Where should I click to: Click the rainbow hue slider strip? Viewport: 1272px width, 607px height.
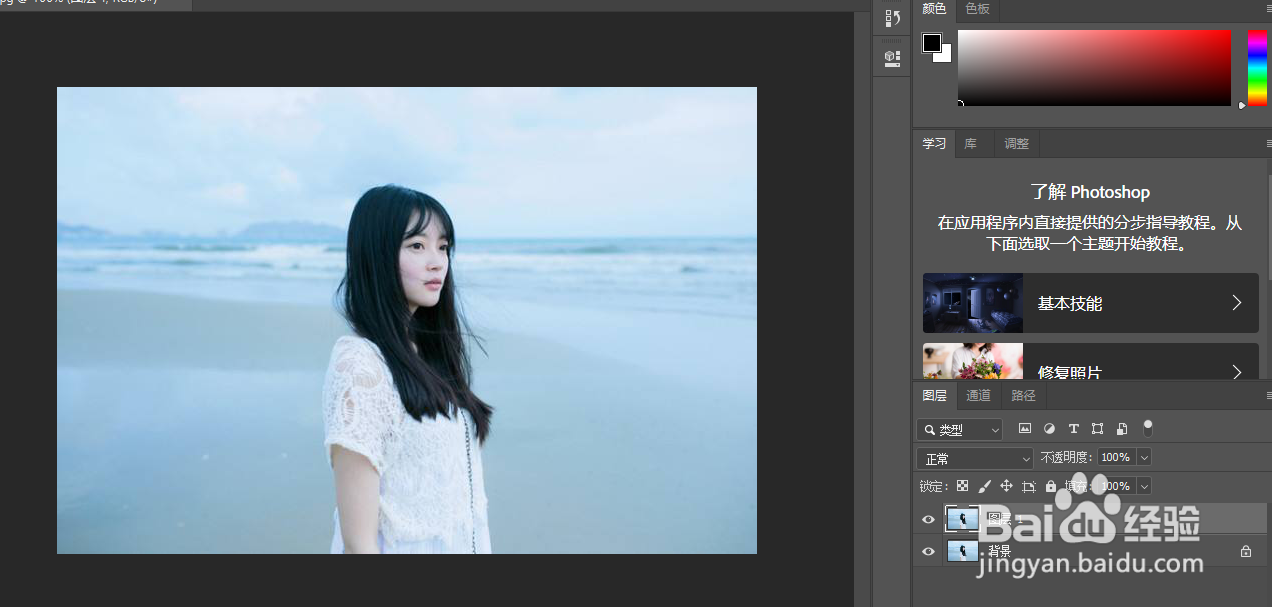1257,68
